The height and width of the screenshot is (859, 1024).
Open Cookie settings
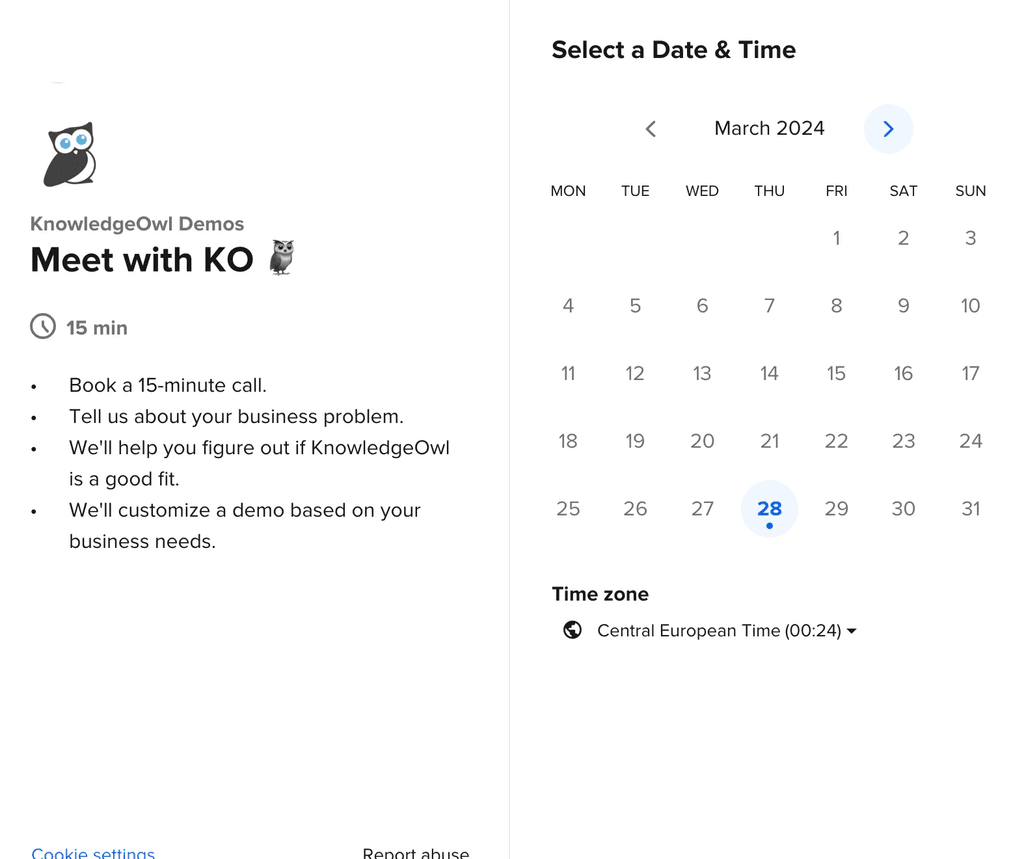pos(93,852)
